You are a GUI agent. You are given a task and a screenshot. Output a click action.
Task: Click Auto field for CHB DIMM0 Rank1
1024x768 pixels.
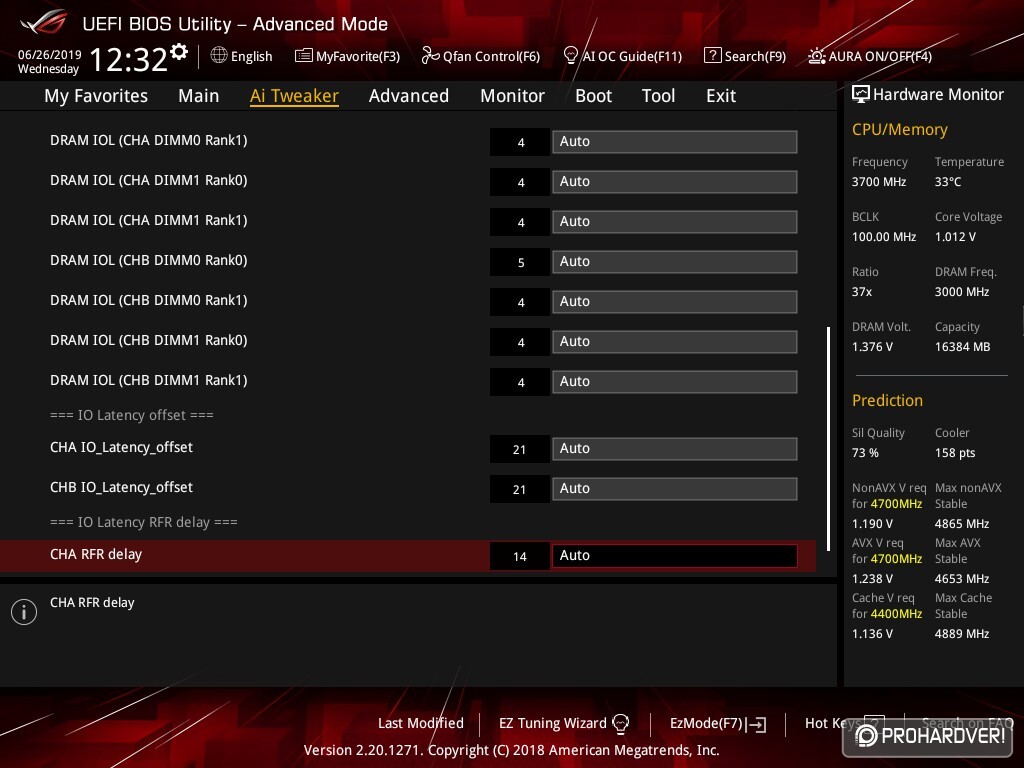coord(675,302)
